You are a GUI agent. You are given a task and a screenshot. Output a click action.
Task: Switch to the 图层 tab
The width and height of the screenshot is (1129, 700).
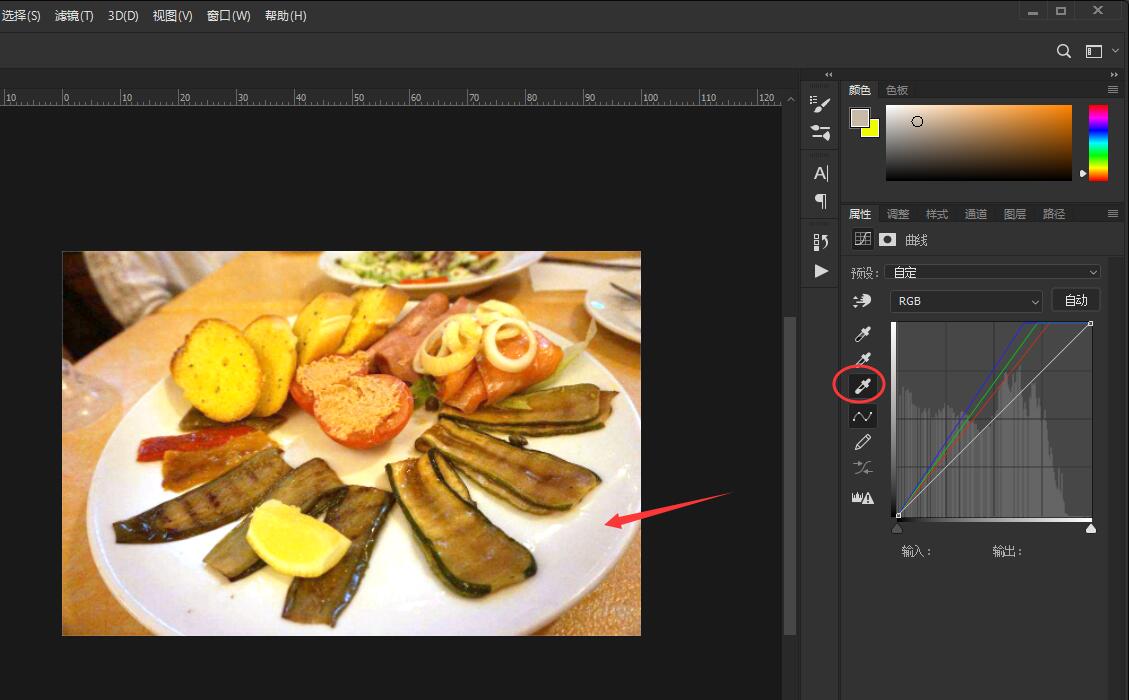(x=1014, y=214)
